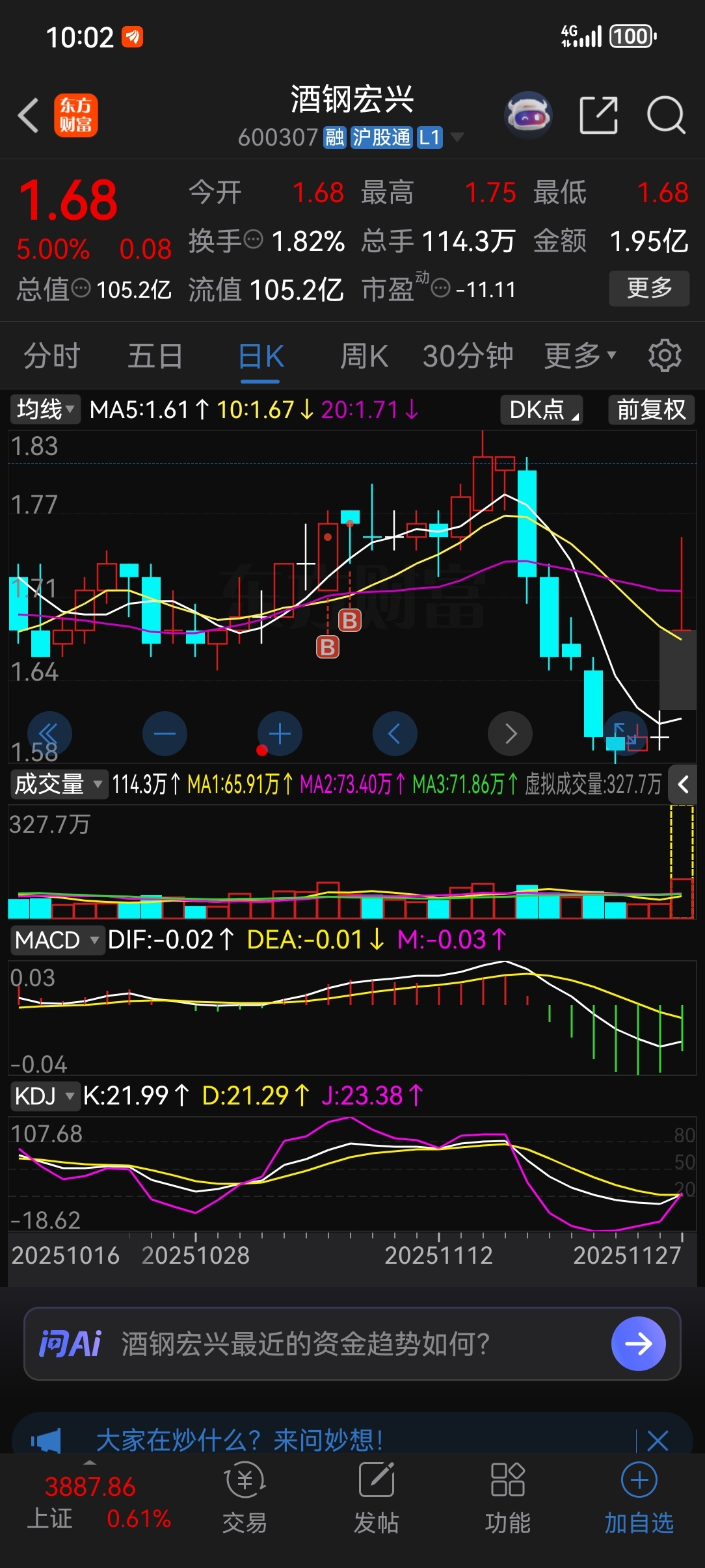Go back with the left arrow
This screenshot has height=1568, width=705.
(29, 116)
